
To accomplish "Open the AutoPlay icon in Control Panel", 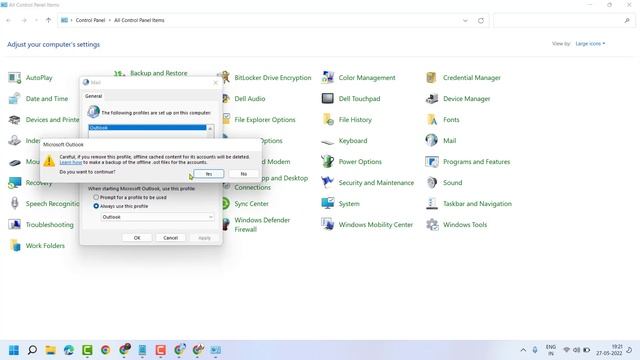I will pyautogui.click(x=15, y=78).
